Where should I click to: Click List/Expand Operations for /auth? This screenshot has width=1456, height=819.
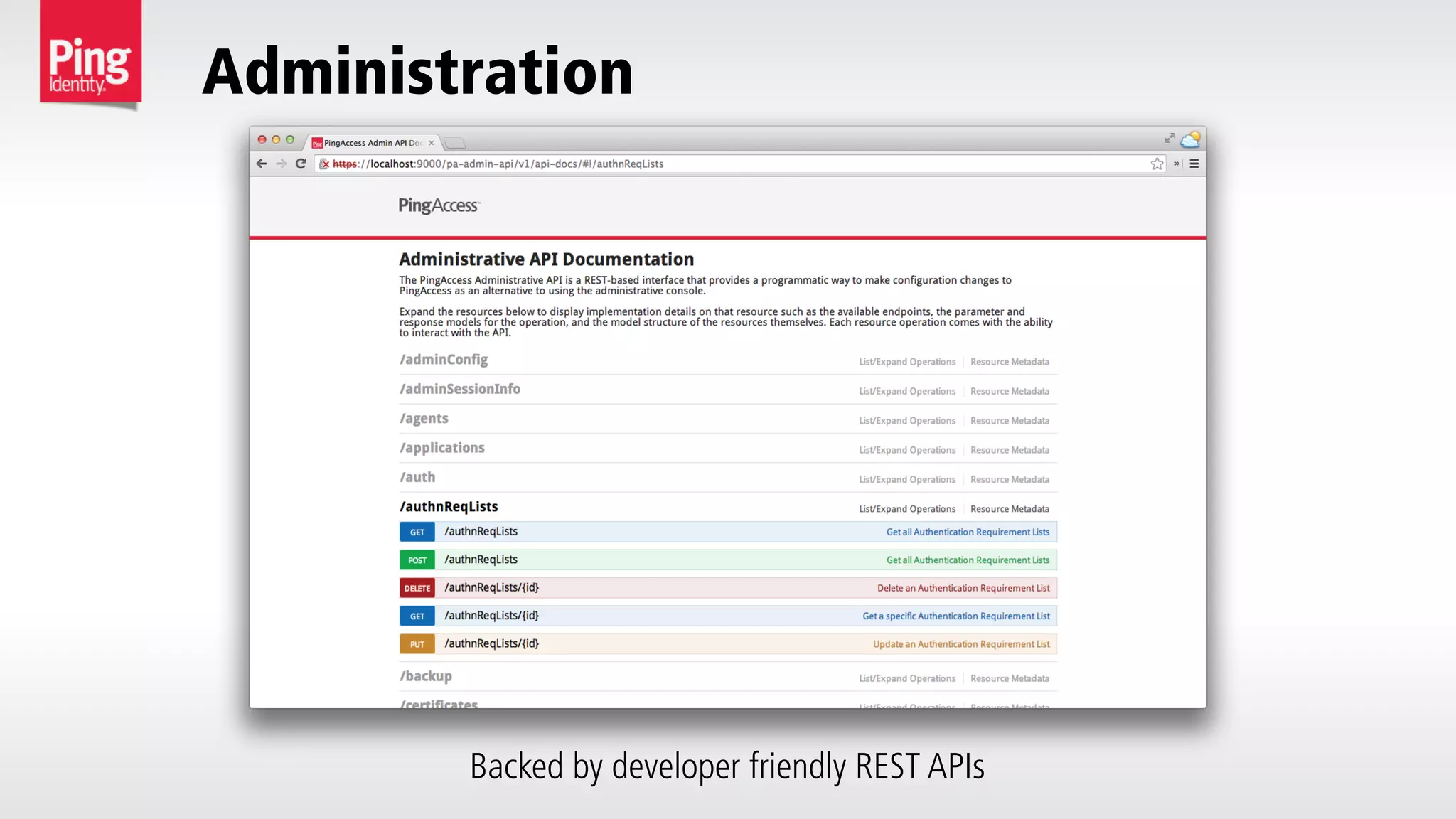pos(907,479)
